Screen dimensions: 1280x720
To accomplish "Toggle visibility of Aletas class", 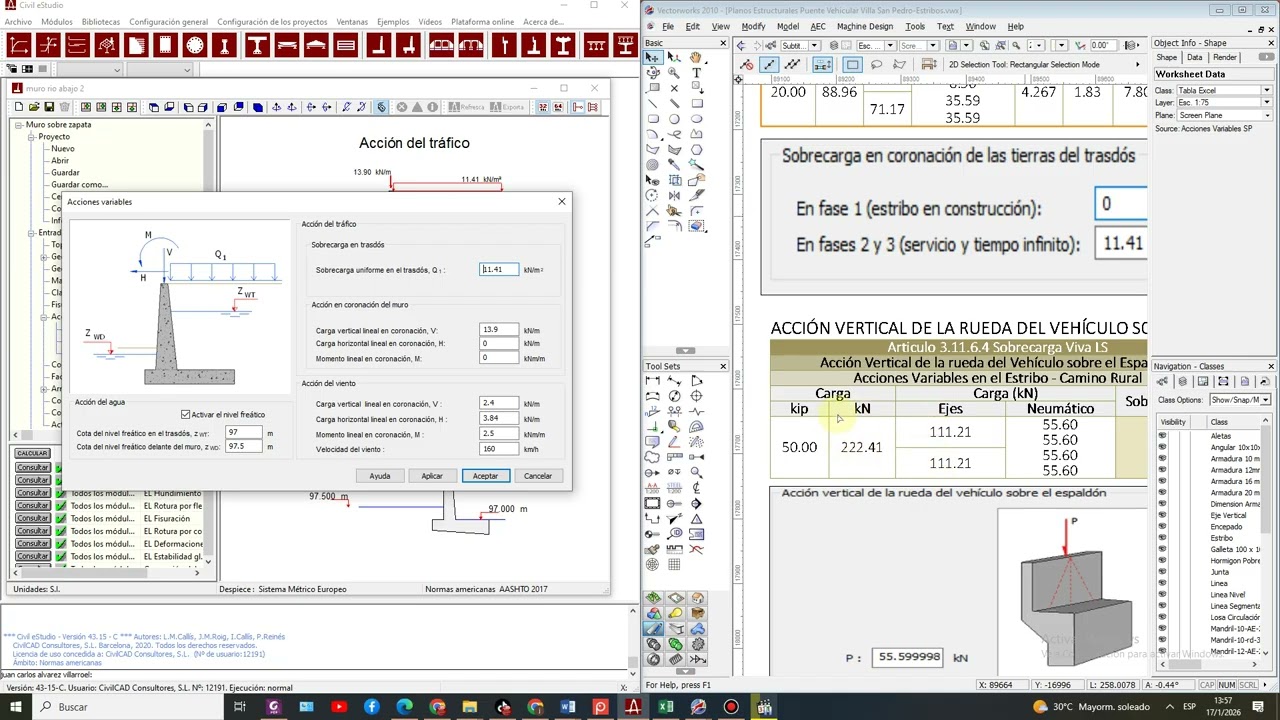I will click(x=1162, y=436).
